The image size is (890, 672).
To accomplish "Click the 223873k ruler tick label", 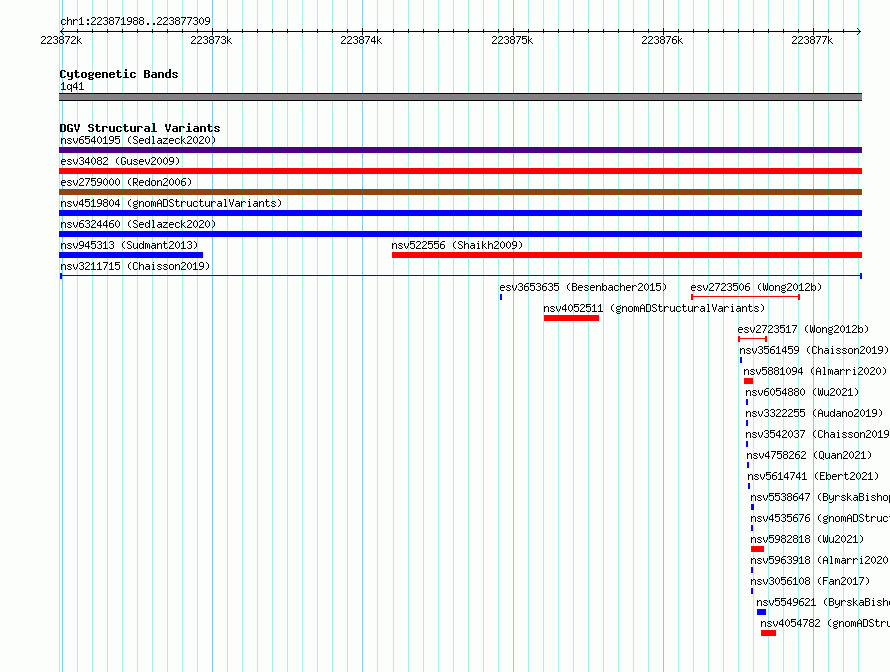I will [211, 40].
